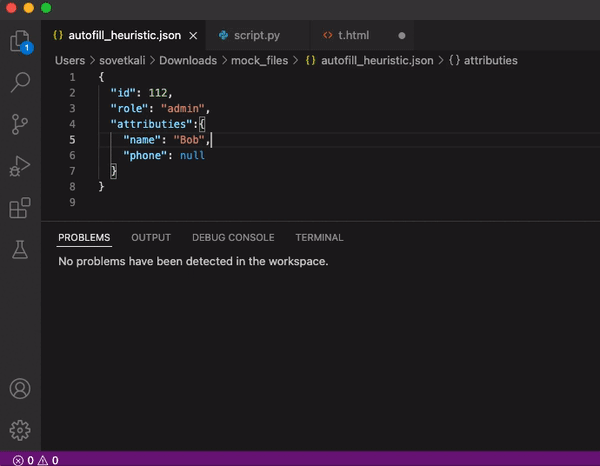600x466 pixels.
Task: Click the opening brace on line 1
Action: coord(101,77)
